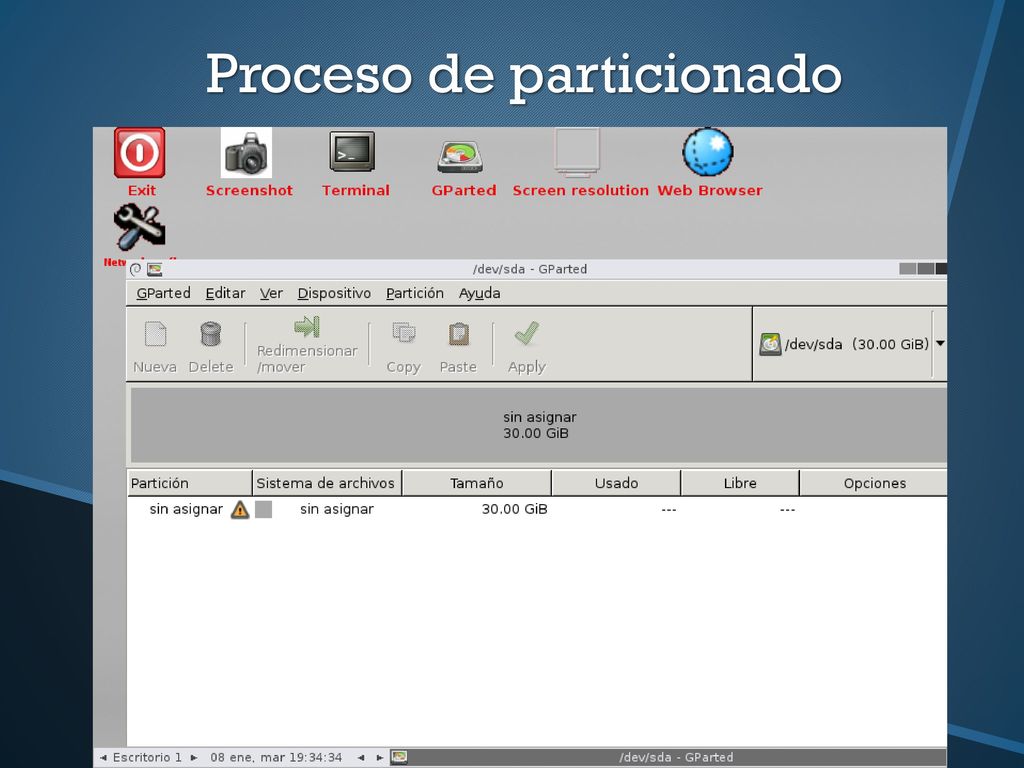Switch to next desktop with right arrow by Escritorio 1
The image size is (1024, 768).
(194, 758)
